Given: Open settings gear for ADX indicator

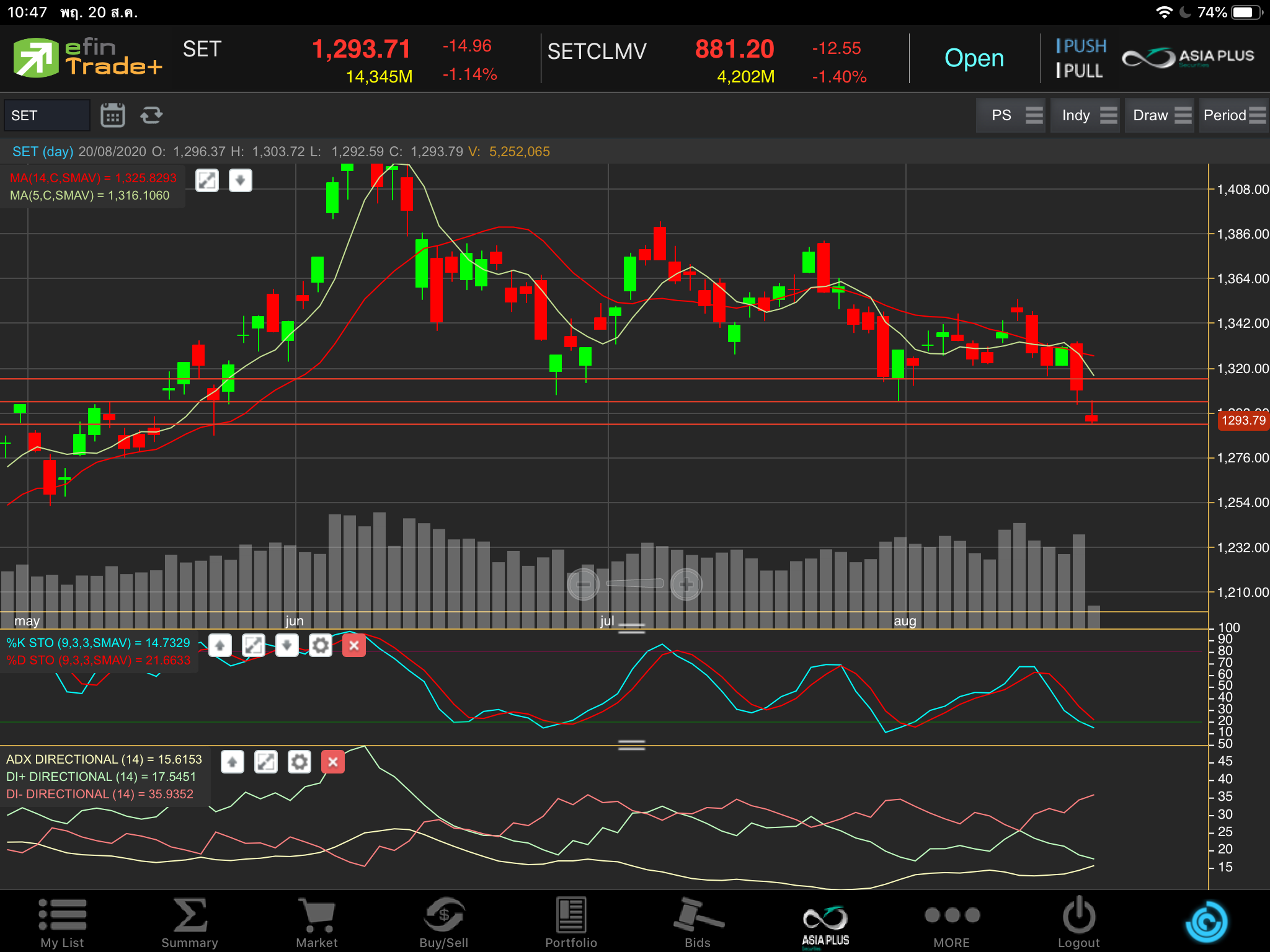Looking at the screenshot, I should 300,762.
